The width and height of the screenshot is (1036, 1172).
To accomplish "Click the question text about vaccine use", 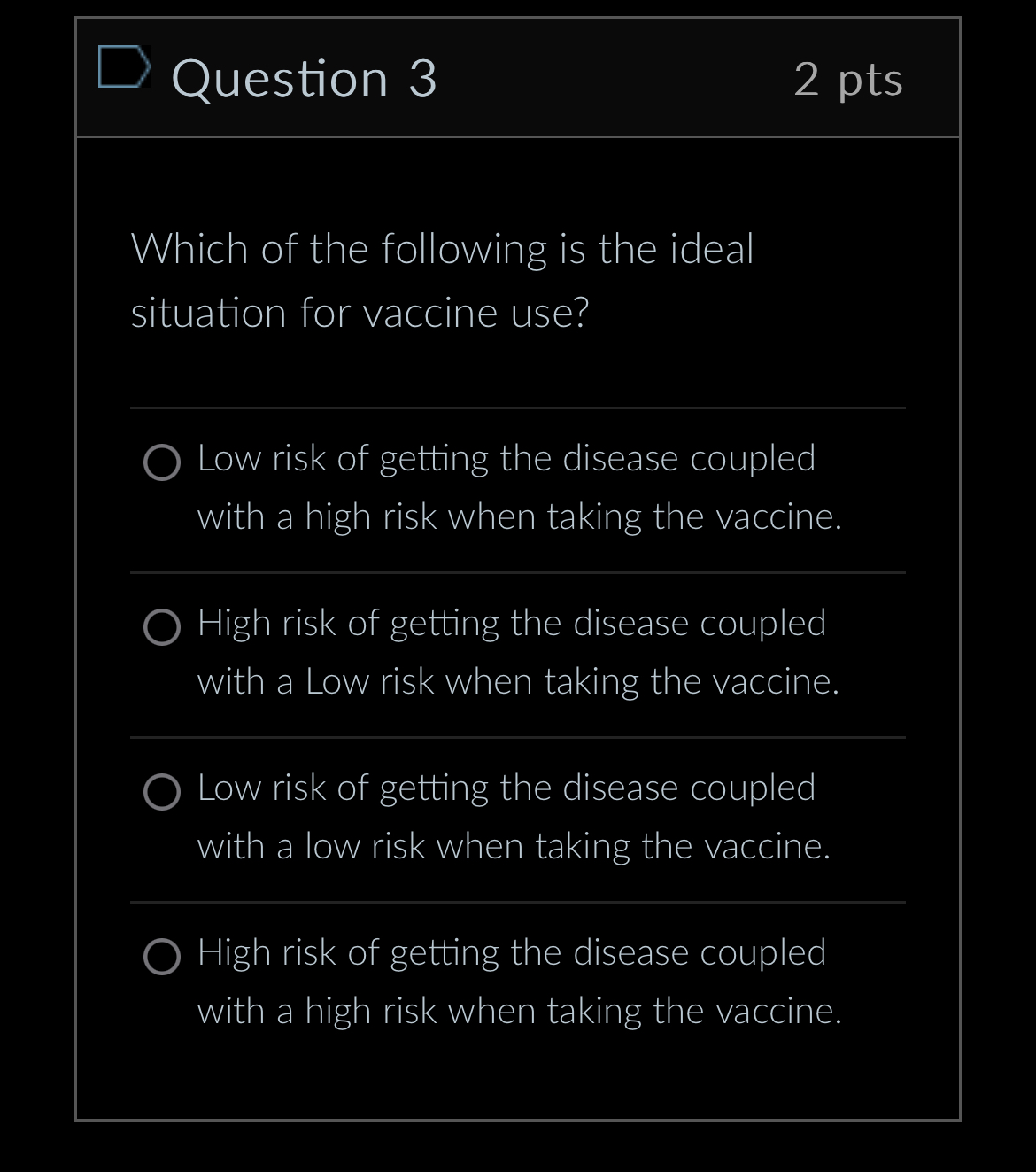I will (x=443, y=280).
